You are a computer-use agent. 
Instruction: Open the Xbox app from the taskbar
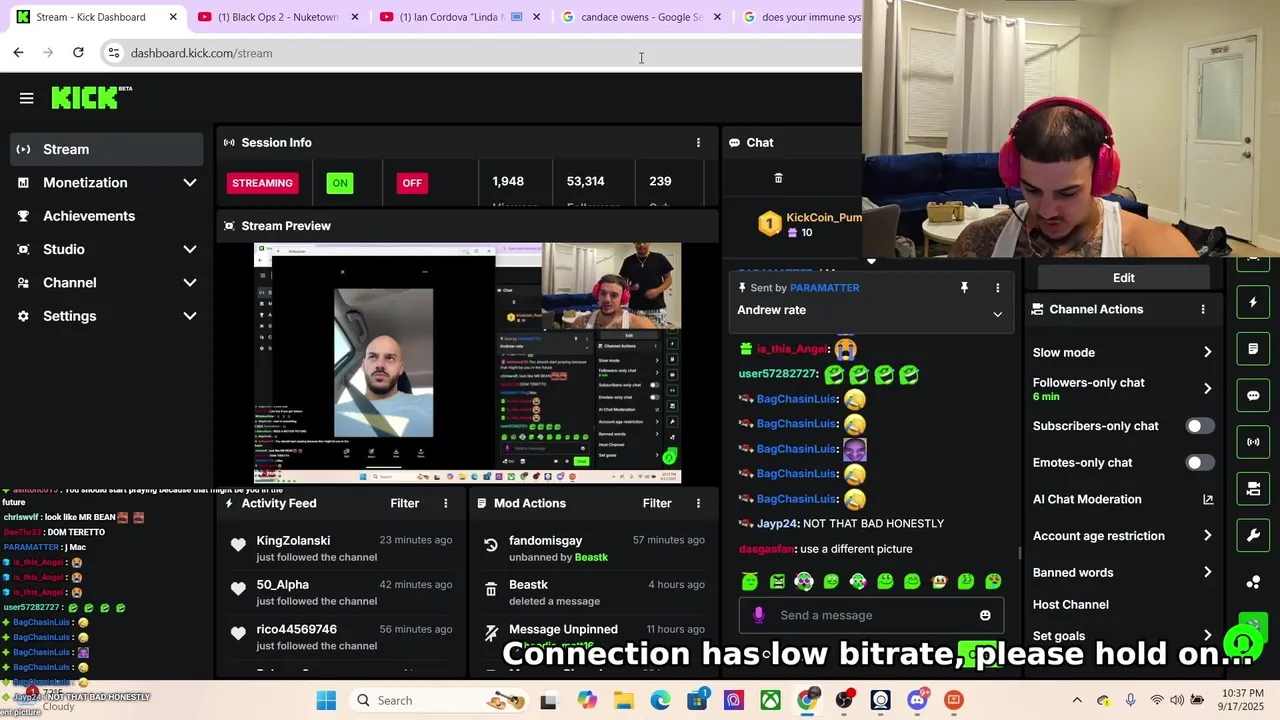[770, 700]
